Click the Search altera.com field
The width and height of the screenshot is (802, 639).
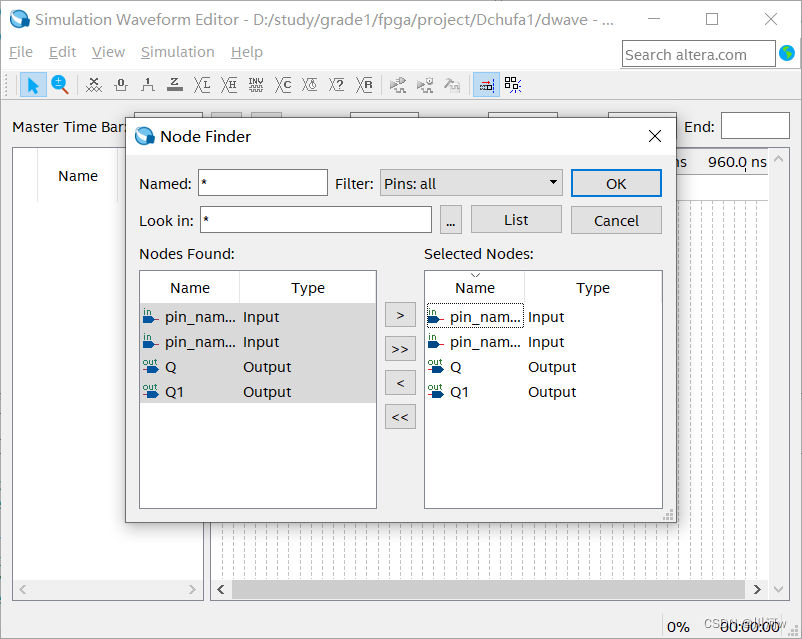click(x=699, y=54)
